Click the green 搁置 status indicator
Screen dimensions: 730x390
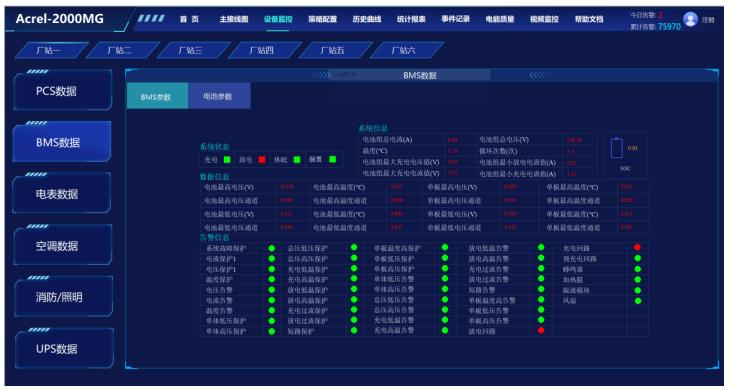[332, 160]
